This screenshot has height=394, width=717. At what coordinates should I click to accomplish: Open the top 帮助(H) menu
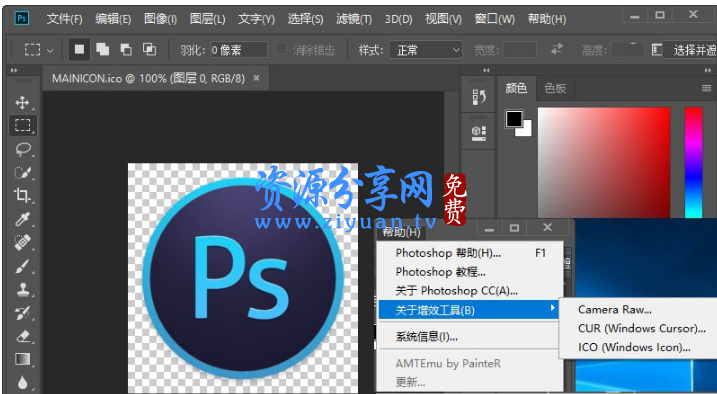[546, 19]
